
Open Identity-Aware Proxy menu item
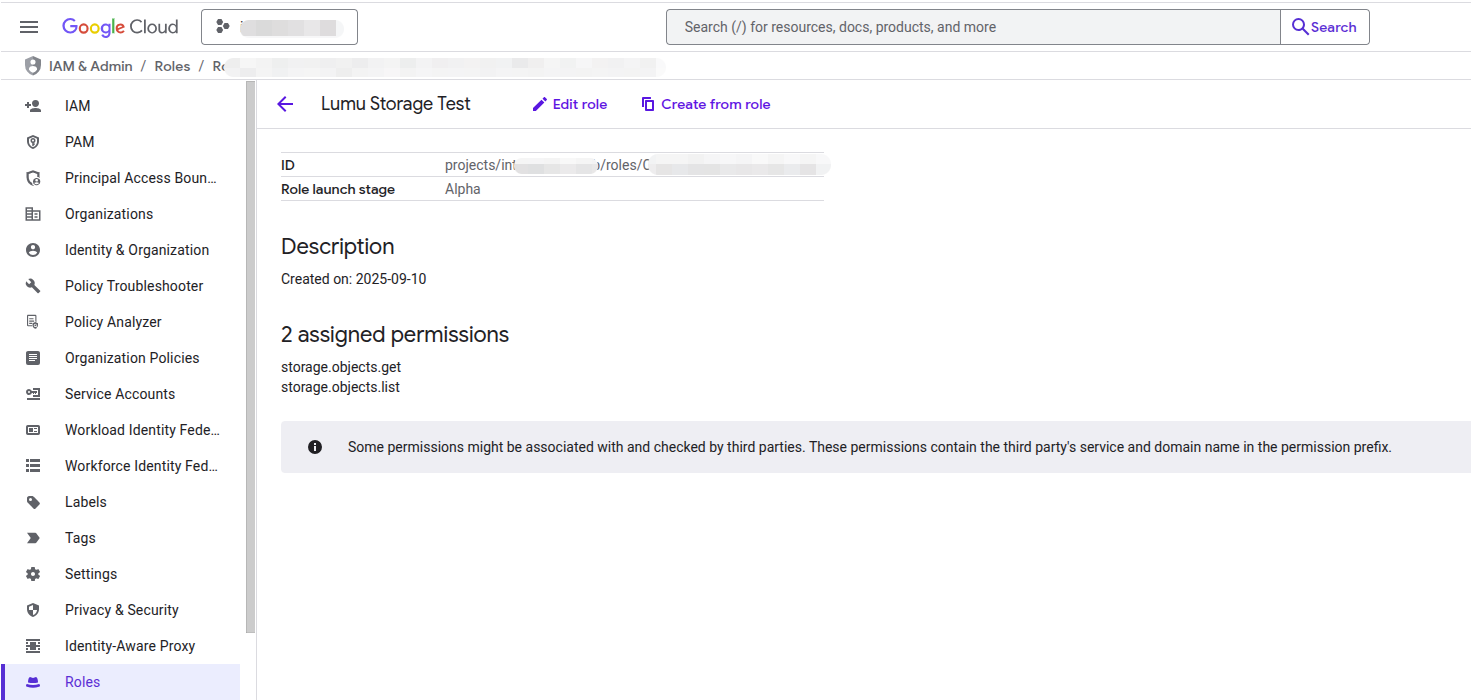point(130,646)
